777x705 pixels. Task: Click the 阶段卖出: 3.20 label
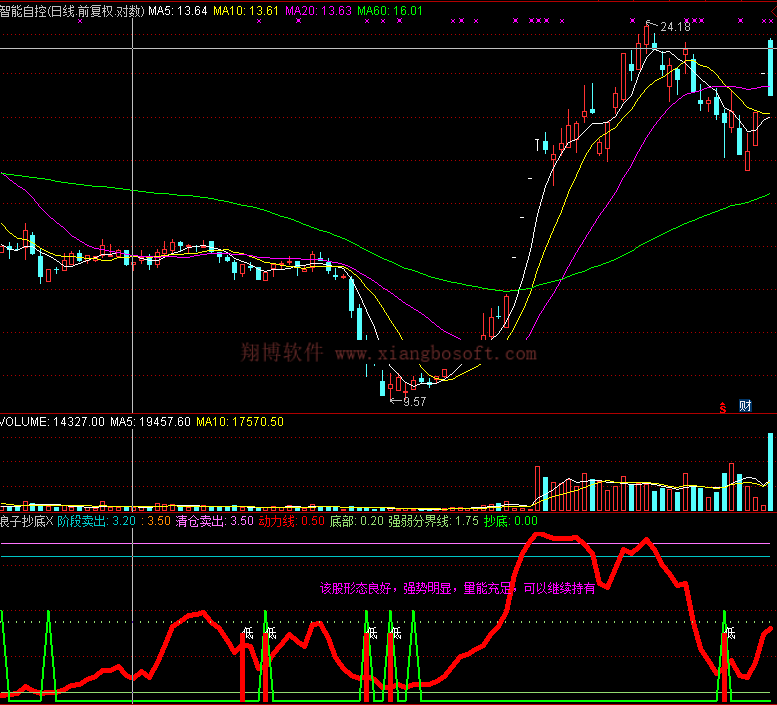pos(96,521)
